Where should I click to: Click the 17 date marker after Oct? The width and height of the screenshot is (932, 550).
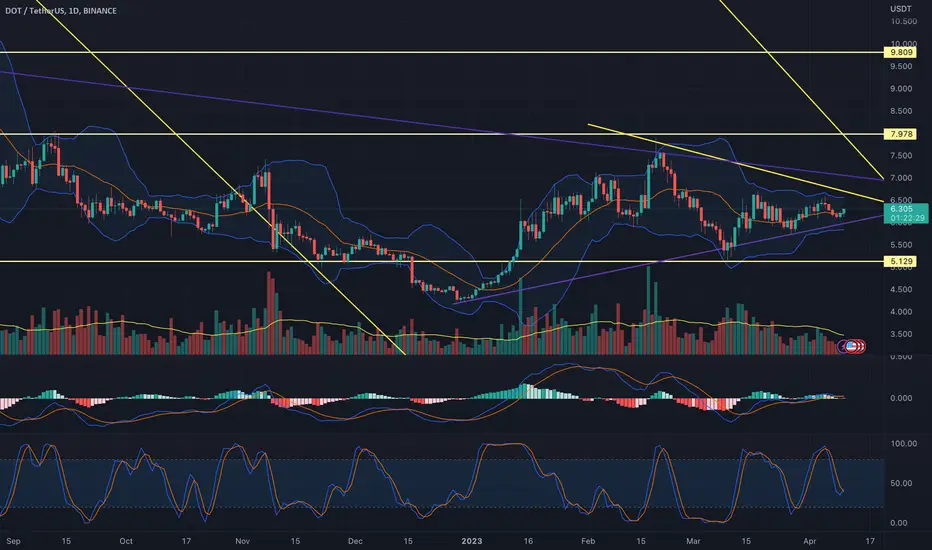[186, 541]
